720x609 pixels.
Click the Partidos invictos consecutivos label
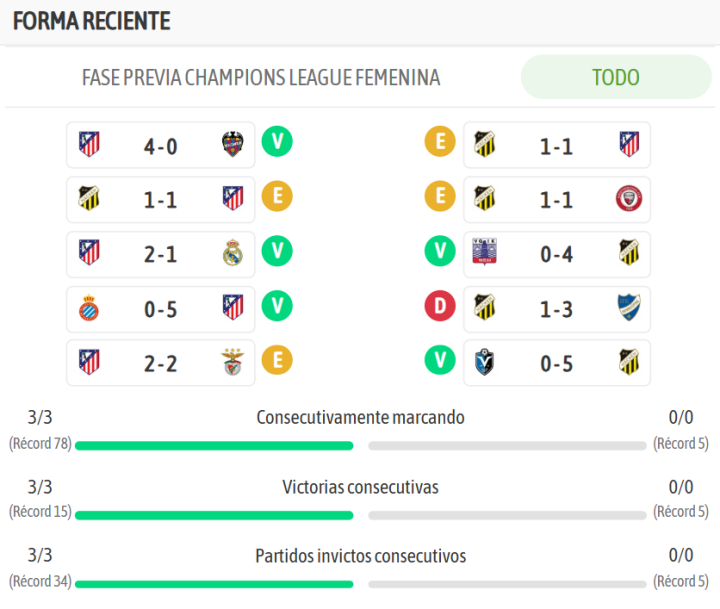click(360, 556)
